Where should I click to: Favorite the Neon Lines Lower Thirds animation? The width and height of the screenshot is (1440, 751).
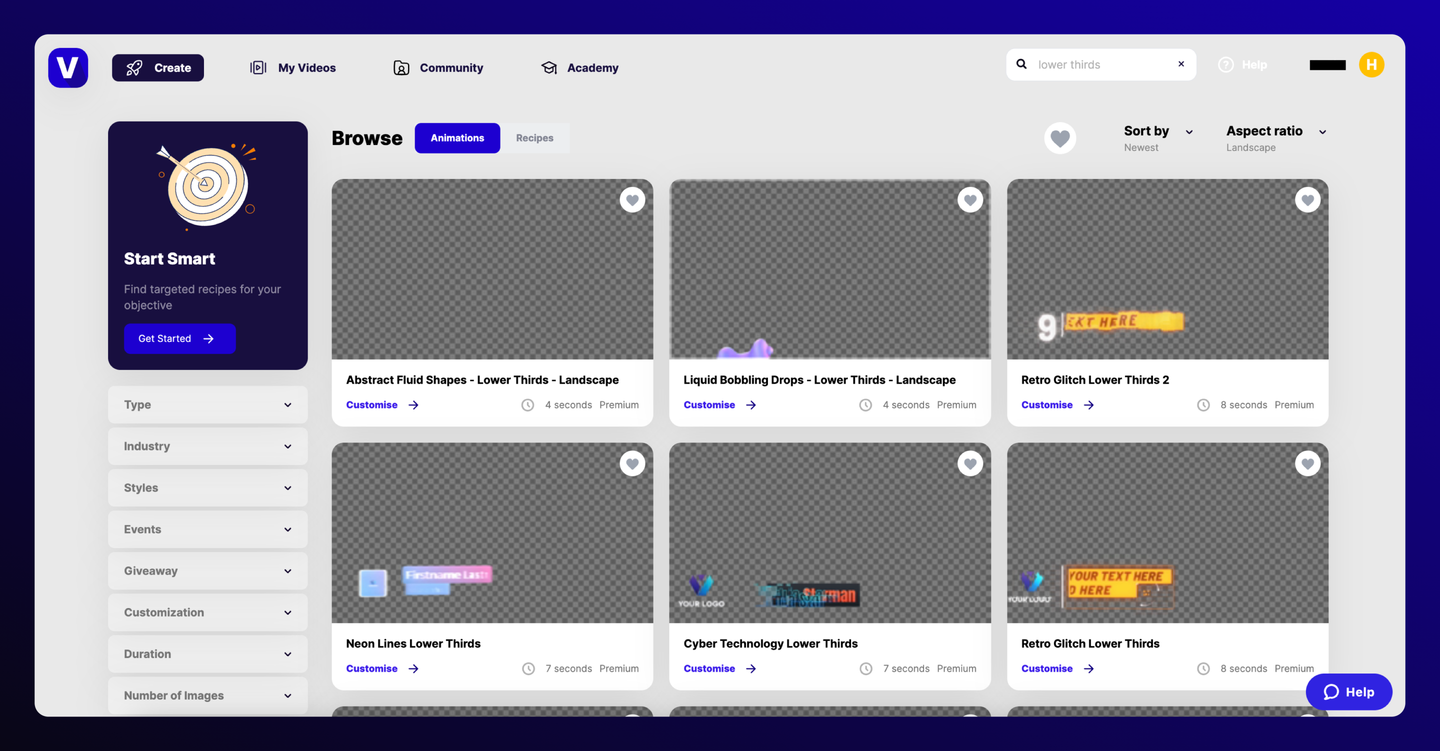point(632,463)
